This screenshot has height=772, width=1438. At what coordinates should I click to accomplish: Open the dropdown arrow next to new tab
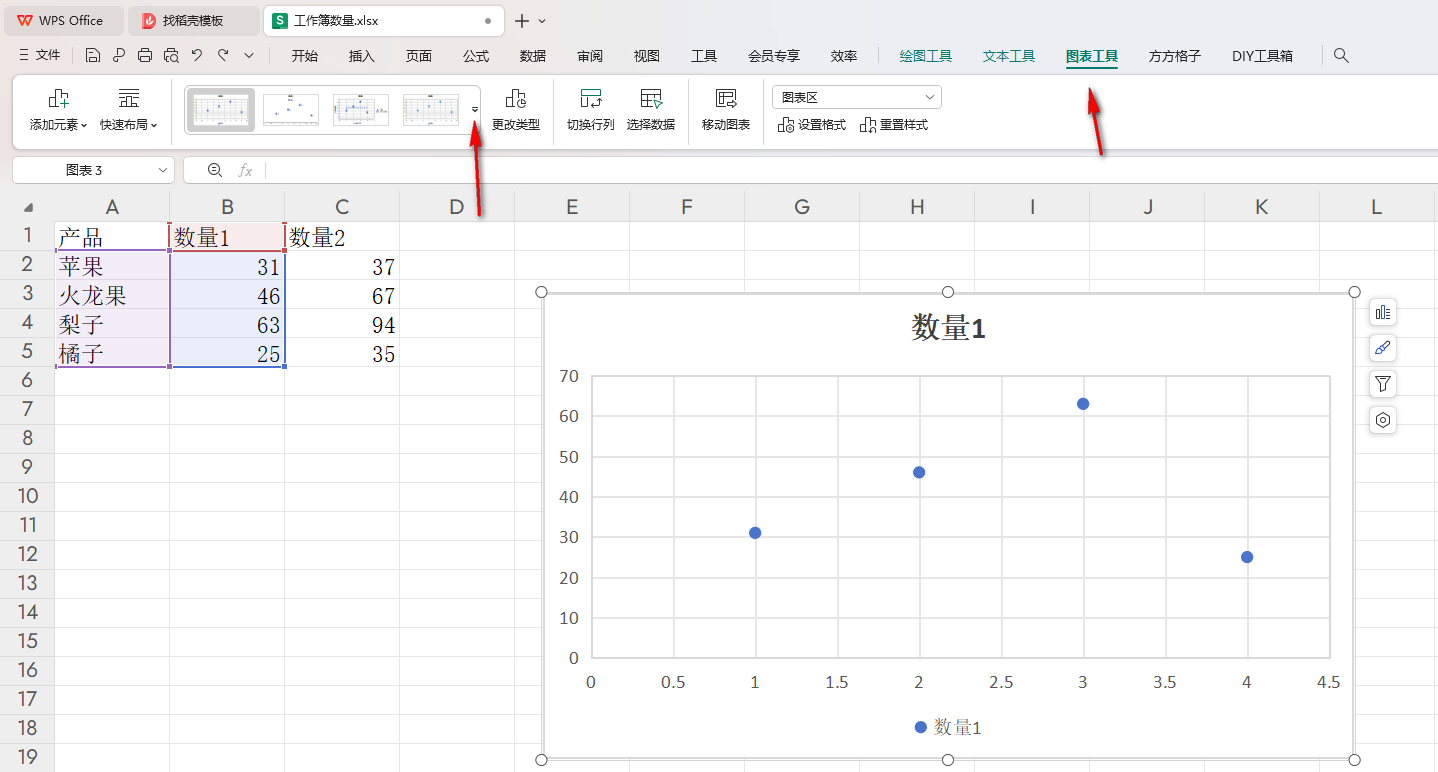tap(542, 20)
